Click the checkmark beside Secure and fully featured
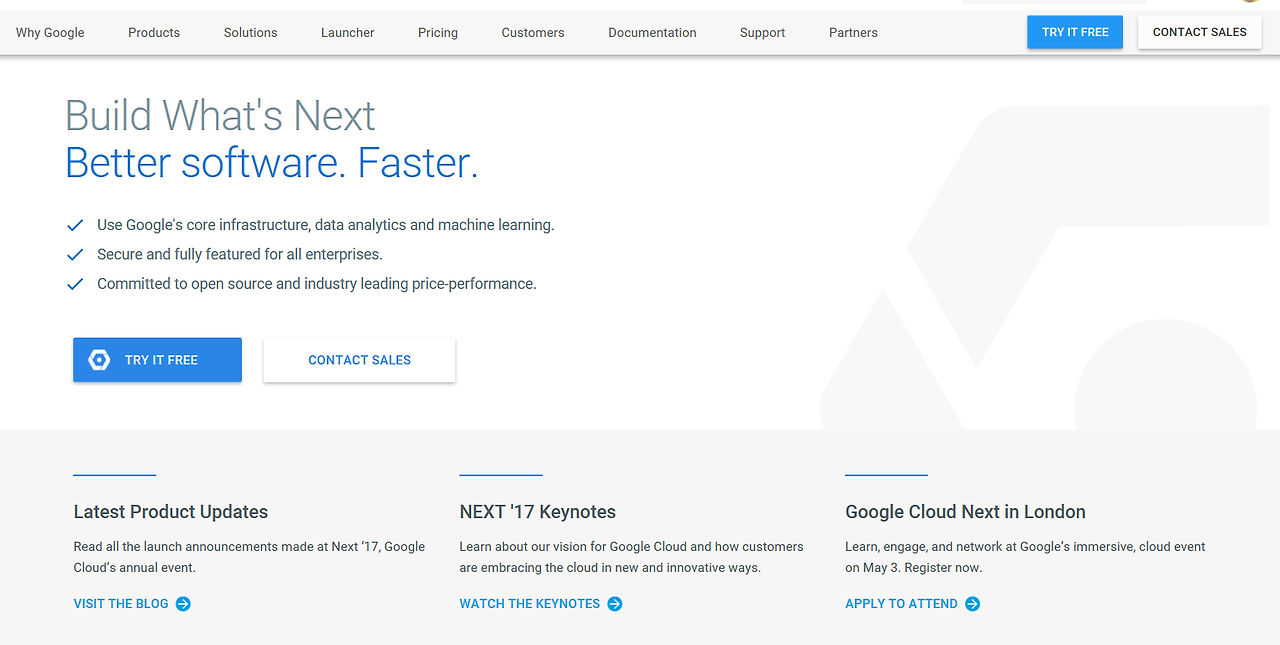1280x645 pixels. pyautogui.click(x=75, y=254)
